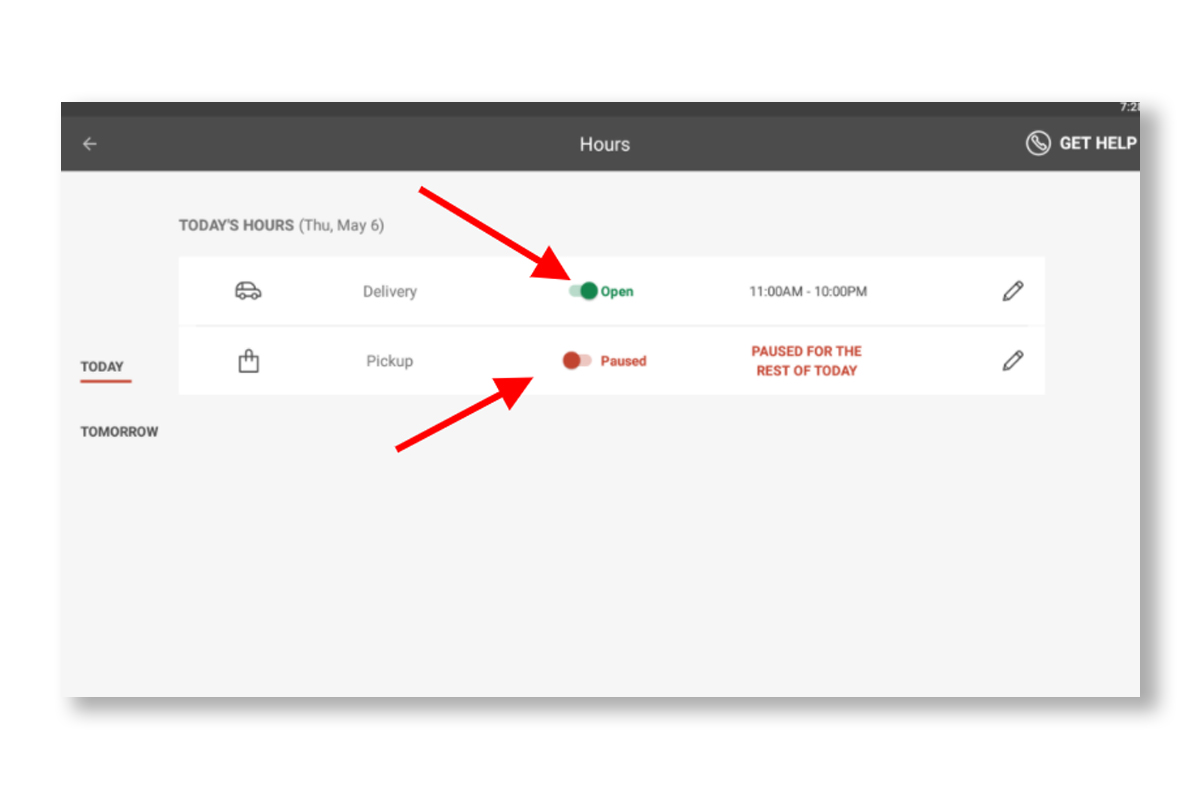Screen dimensions: 1200x800
Task: Open GET HELP
Action: click(x=1082, y=143)
